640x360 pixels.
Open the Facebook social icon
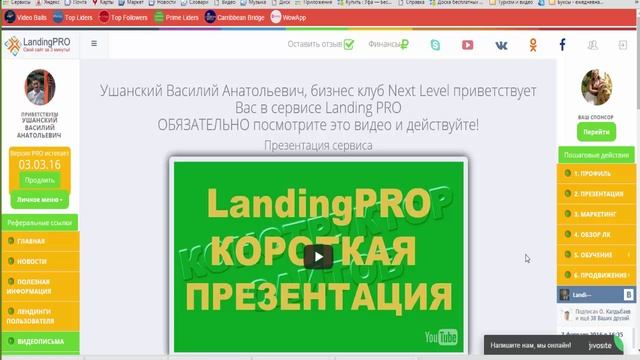(x=562, y=44)
